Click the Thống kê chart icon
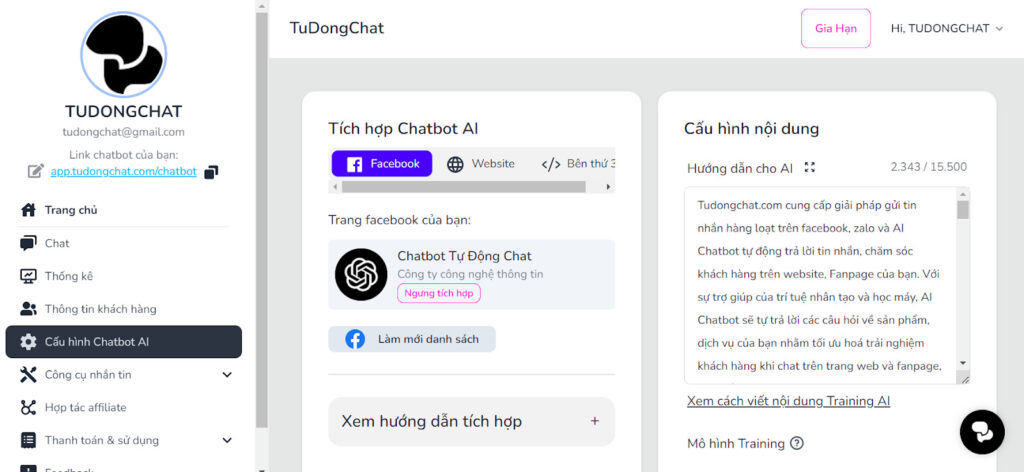Viewport: 1024px width, 472px height. click(28, 276)
